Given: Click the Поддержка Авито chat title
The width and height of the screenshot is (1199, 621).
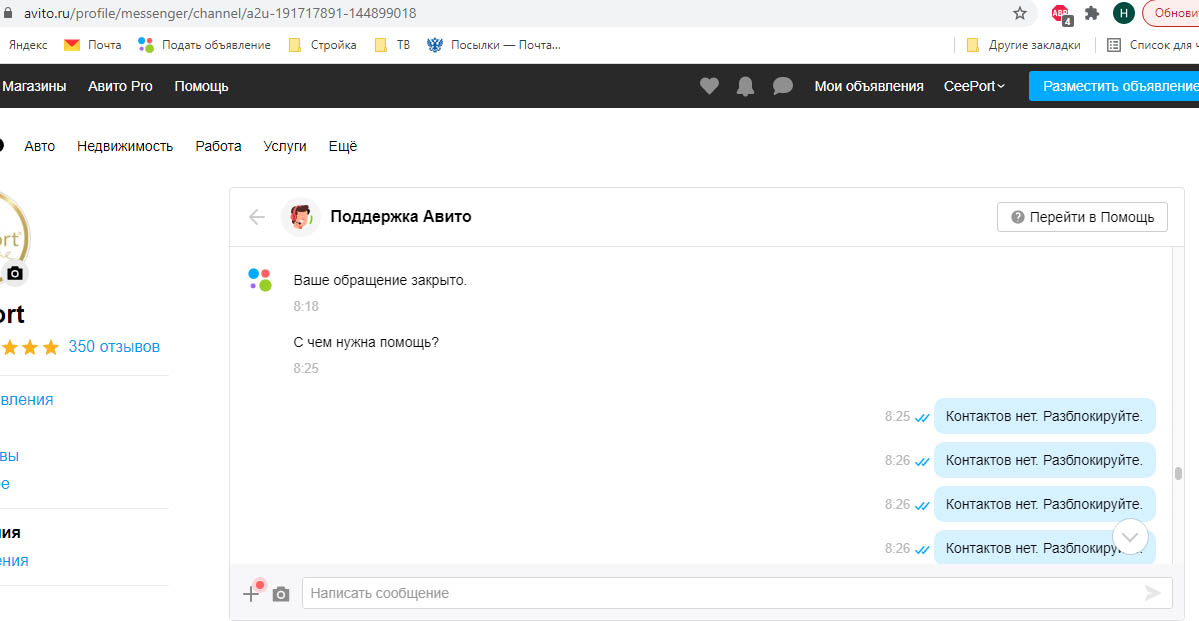Looking at the screenshot, I should tap(401, 216).
